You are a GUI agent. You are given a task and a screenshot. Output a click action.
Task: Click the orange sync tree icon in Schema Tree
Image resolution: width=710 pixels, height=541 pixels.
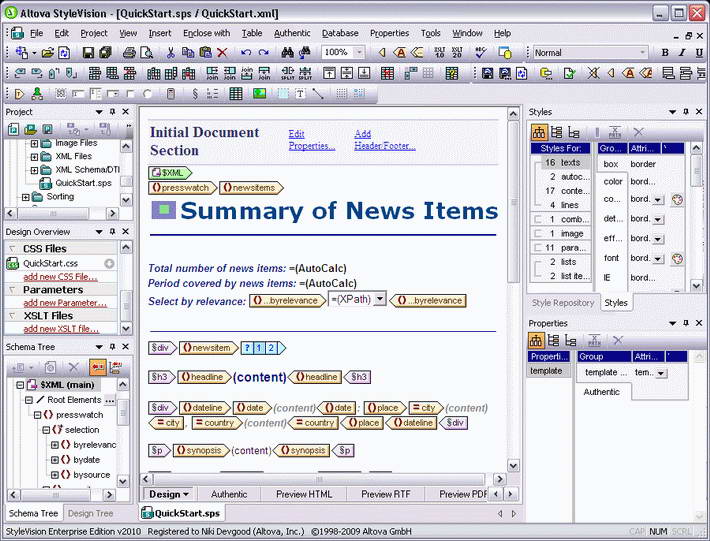click(x=97, y=367)
